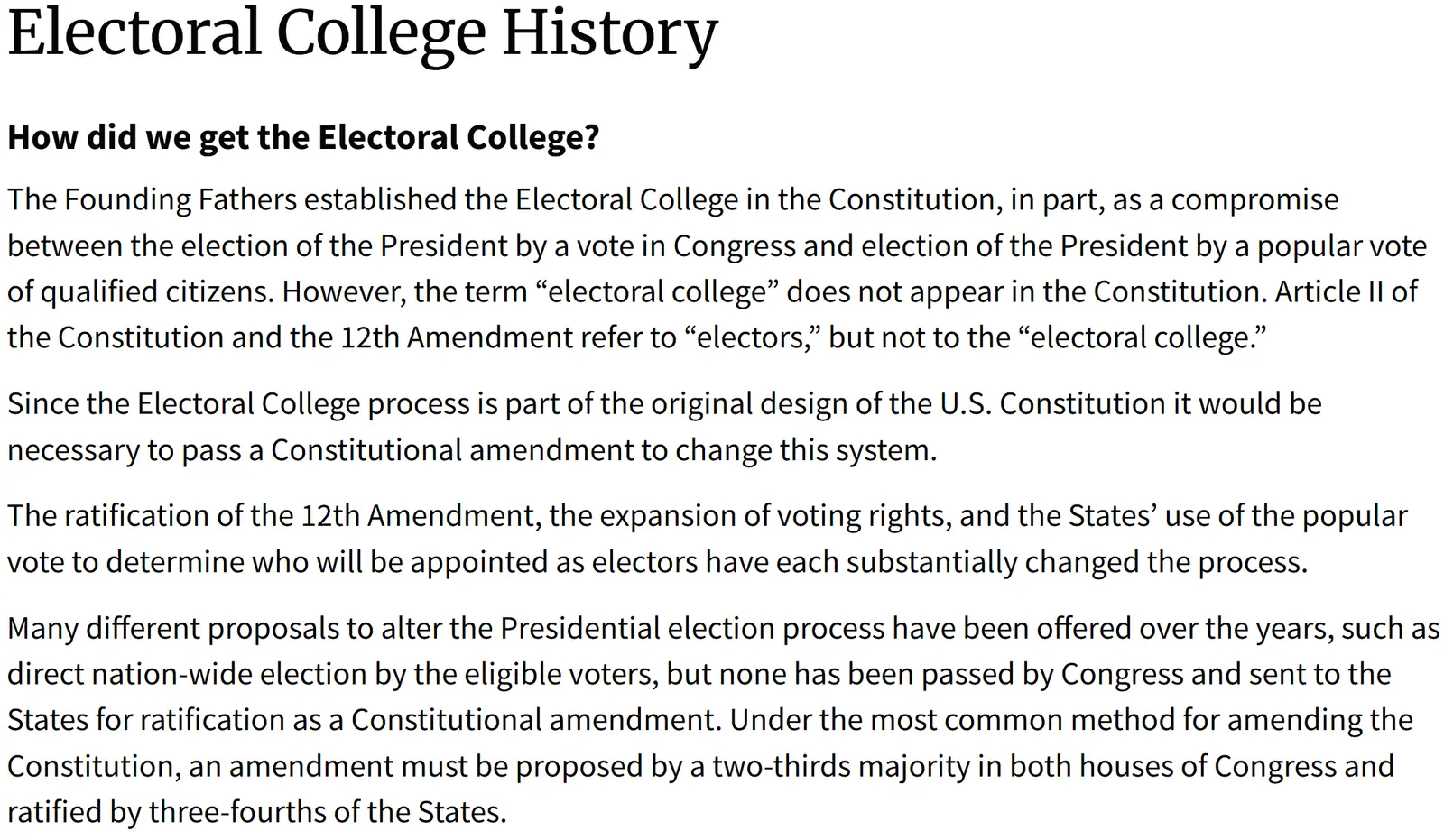Click the phrase "three-fourths of the States"

327,812
